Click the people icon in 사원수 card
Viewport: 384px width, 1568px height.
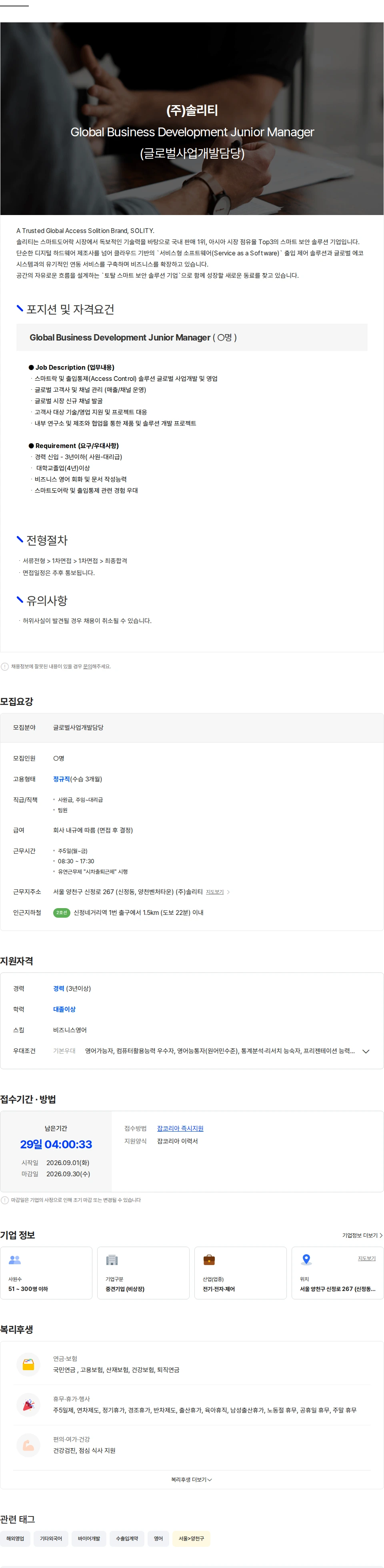(15, 1259)
